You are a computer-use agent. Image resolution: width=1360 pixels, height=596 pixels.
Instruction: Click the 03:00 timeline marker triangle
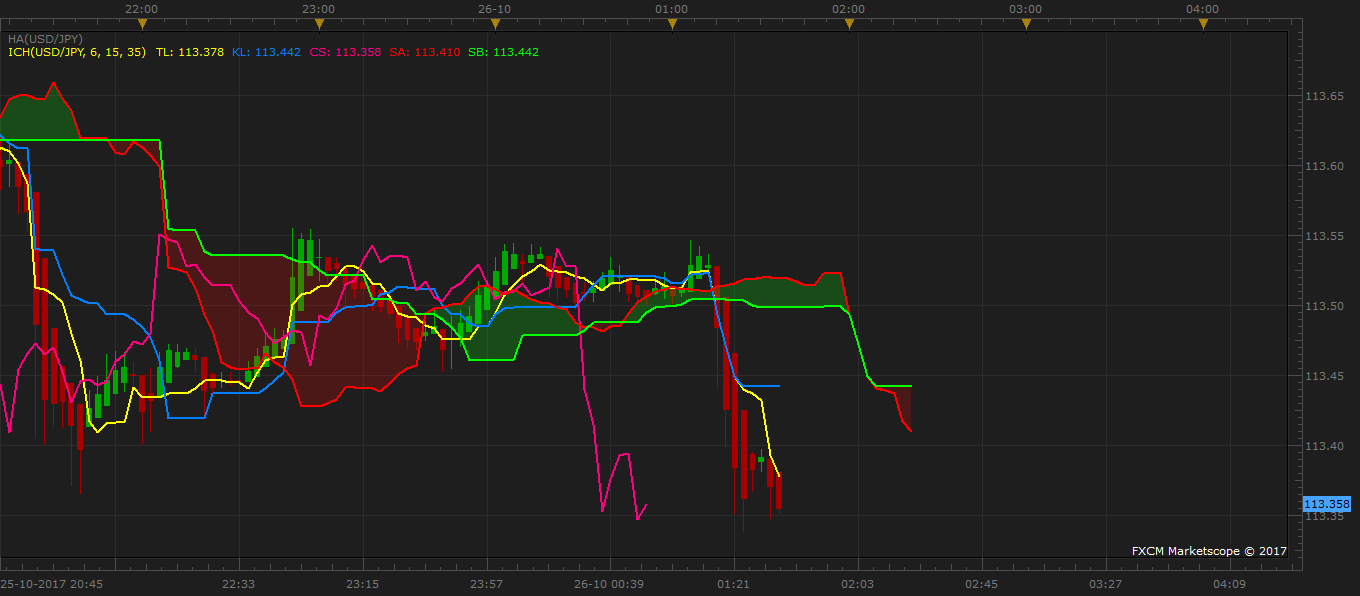[x=1026, y=22]
